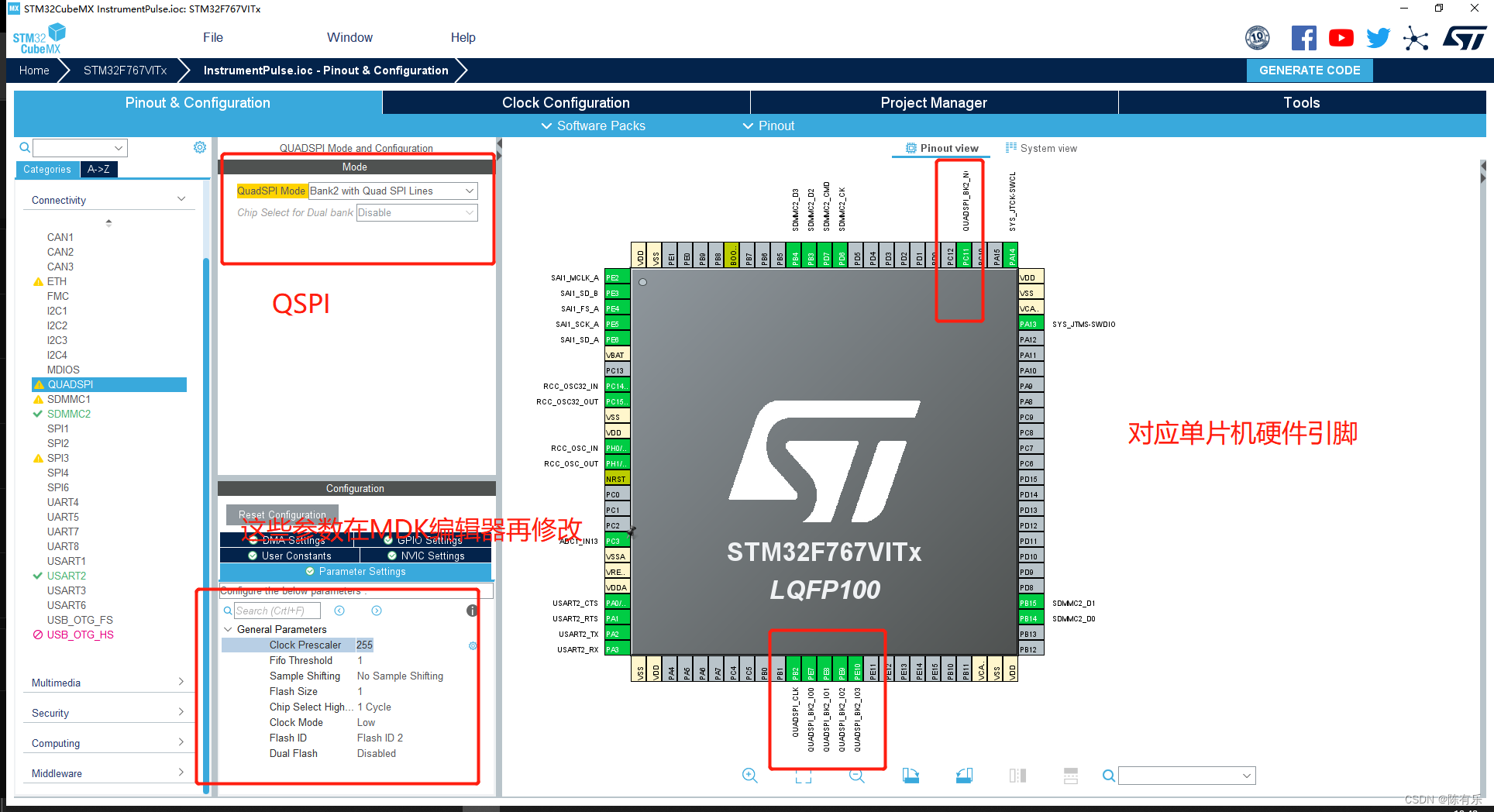
Task: Expand the Pinout dropdown menu
Action: (x=769, y=126)
